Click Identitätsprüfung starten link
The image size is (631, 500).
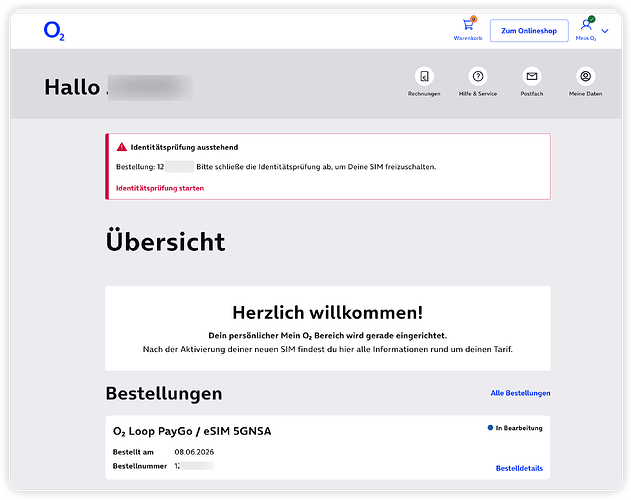(160, 188)
